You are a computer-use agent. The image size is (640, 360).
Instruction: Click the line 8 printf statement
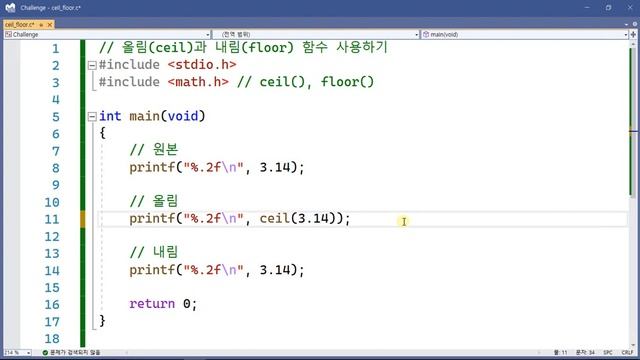pyautogui.click(x=217, y=167)
